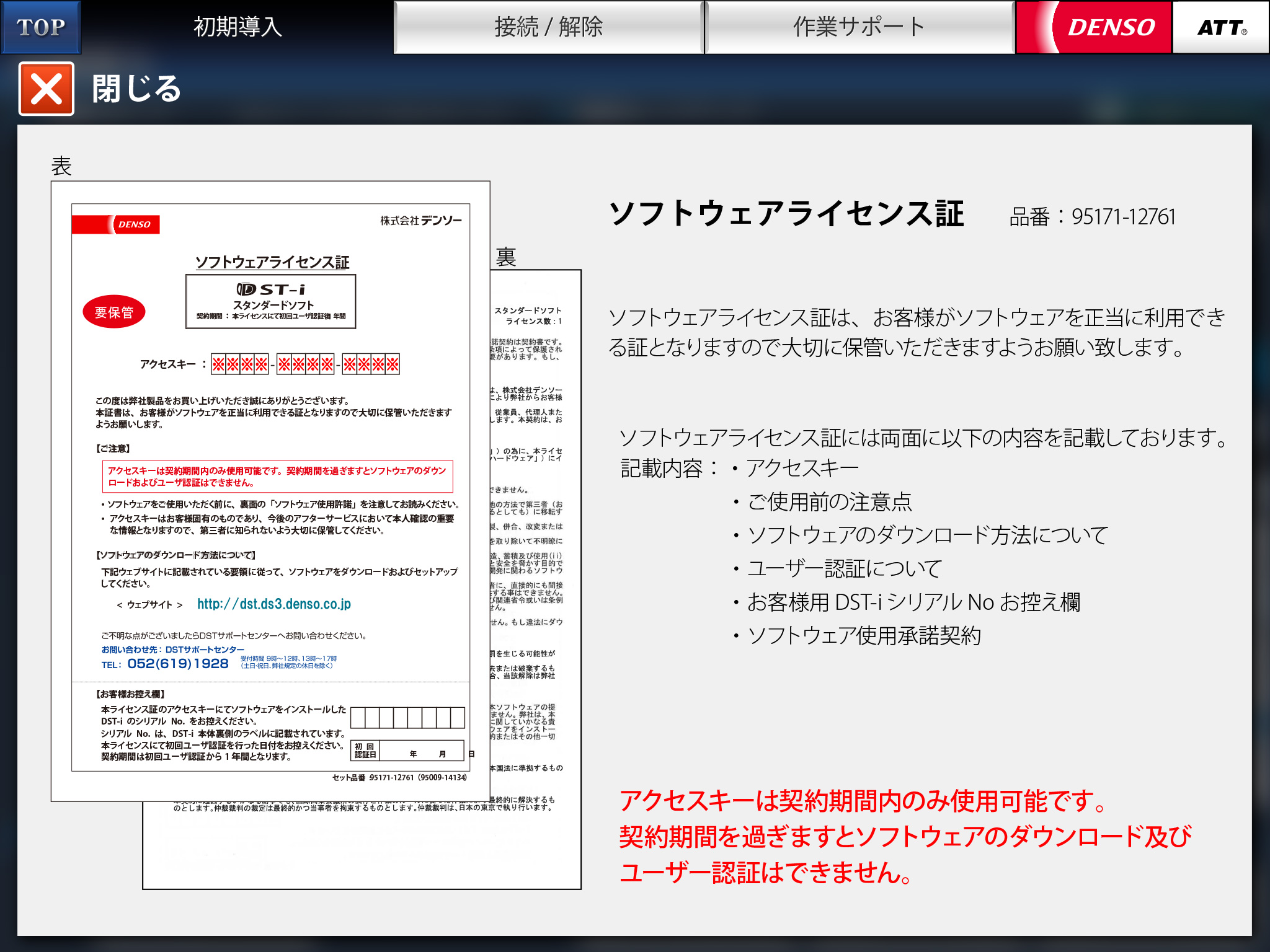Click the ソフトウェアライセンス証 heading
Viewport: 1270px width, 952px height.
click(x=786, y=214)
